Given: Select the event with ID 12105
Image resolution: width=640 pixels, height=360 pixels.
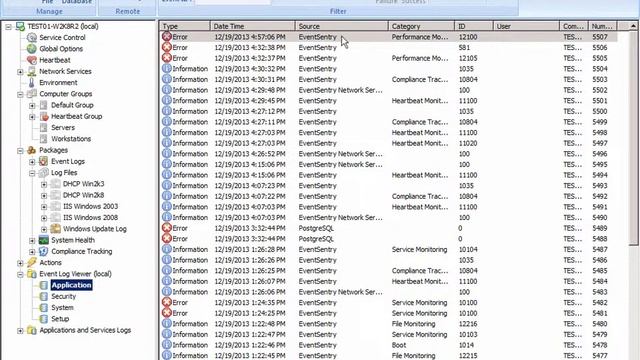Looking at the screenshot, I should pos(388,58).
